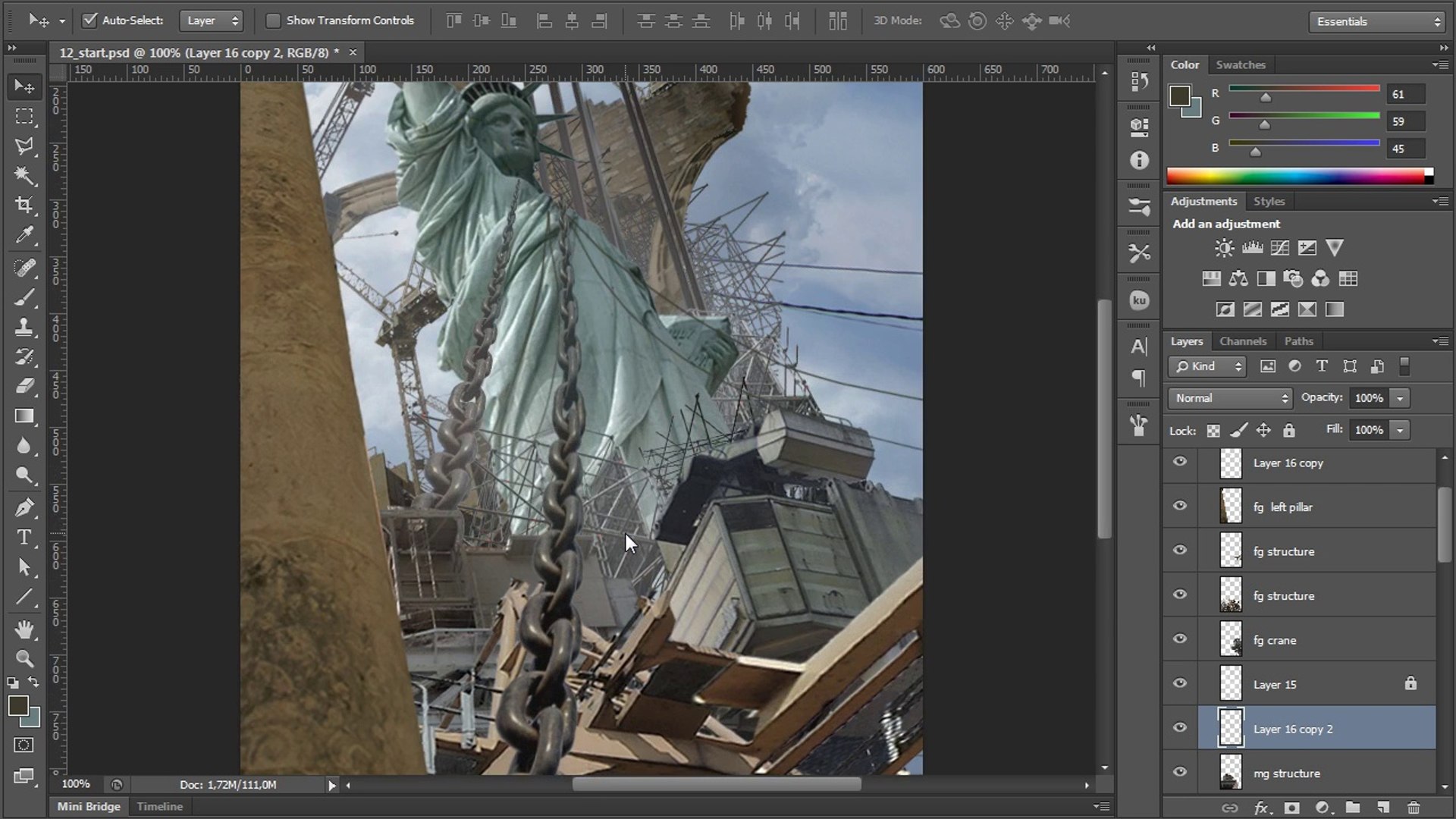1456x819 pixels.
Task: Hide the Layer 15 layer
Action: (x=1180, y=683)
